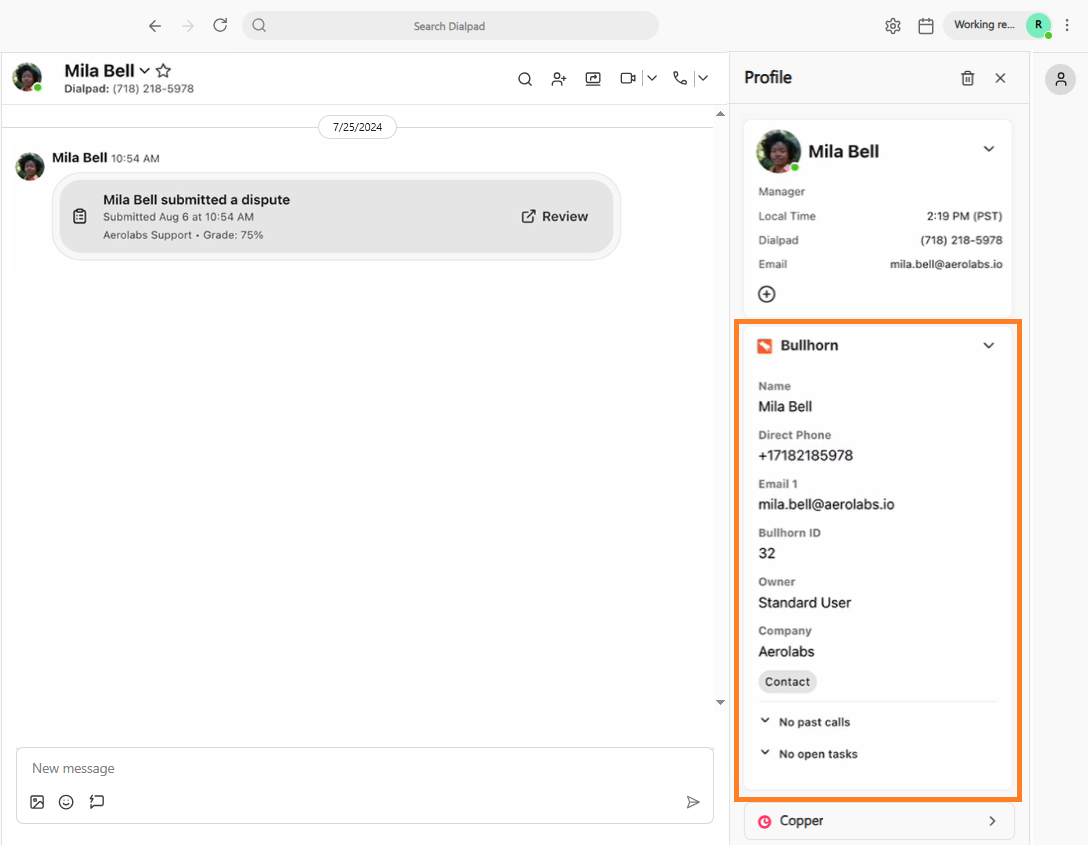The height and width of the screenshot is (845, 1088).
Task: Click Mila Bell header avatar
Action: click(27, 77)
